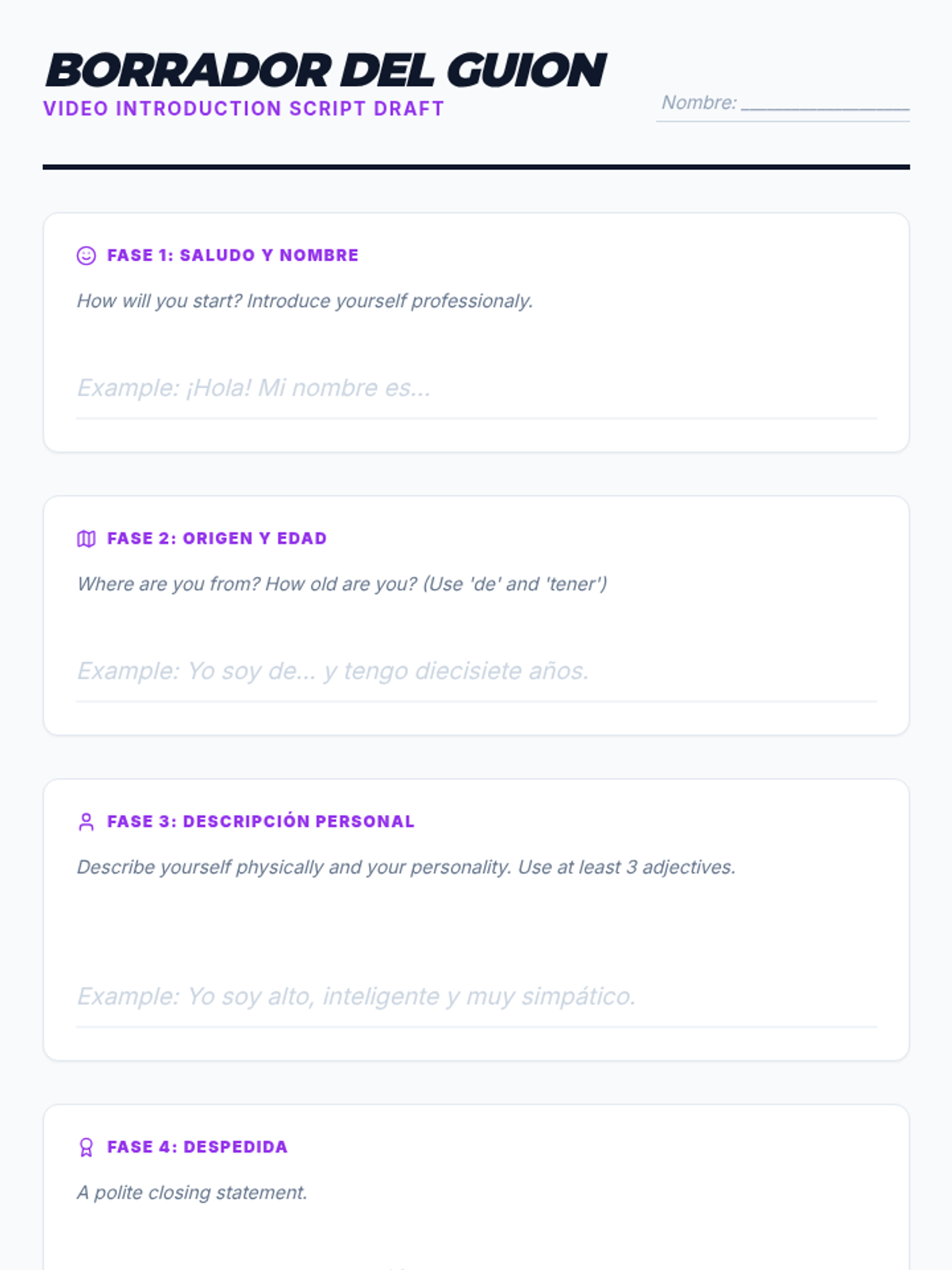Click the 'How will you start?' prompt text
Viewport: 952px width, 1270px height.
pyautogui.click(x=305, y=302)
